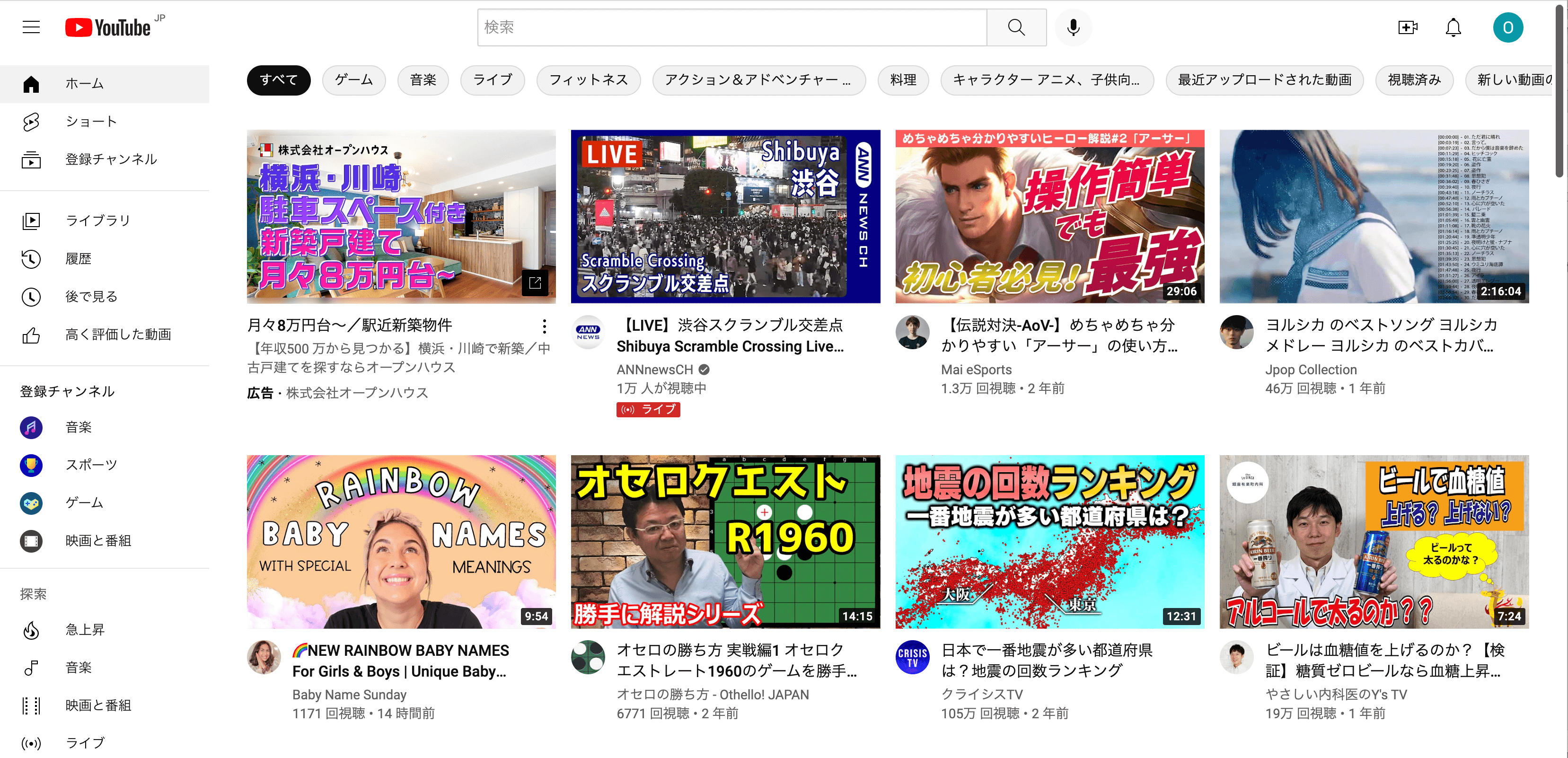Open 急上昇 trending in explore
Screen dimensions: 1568x758
[x=104, y=629]
